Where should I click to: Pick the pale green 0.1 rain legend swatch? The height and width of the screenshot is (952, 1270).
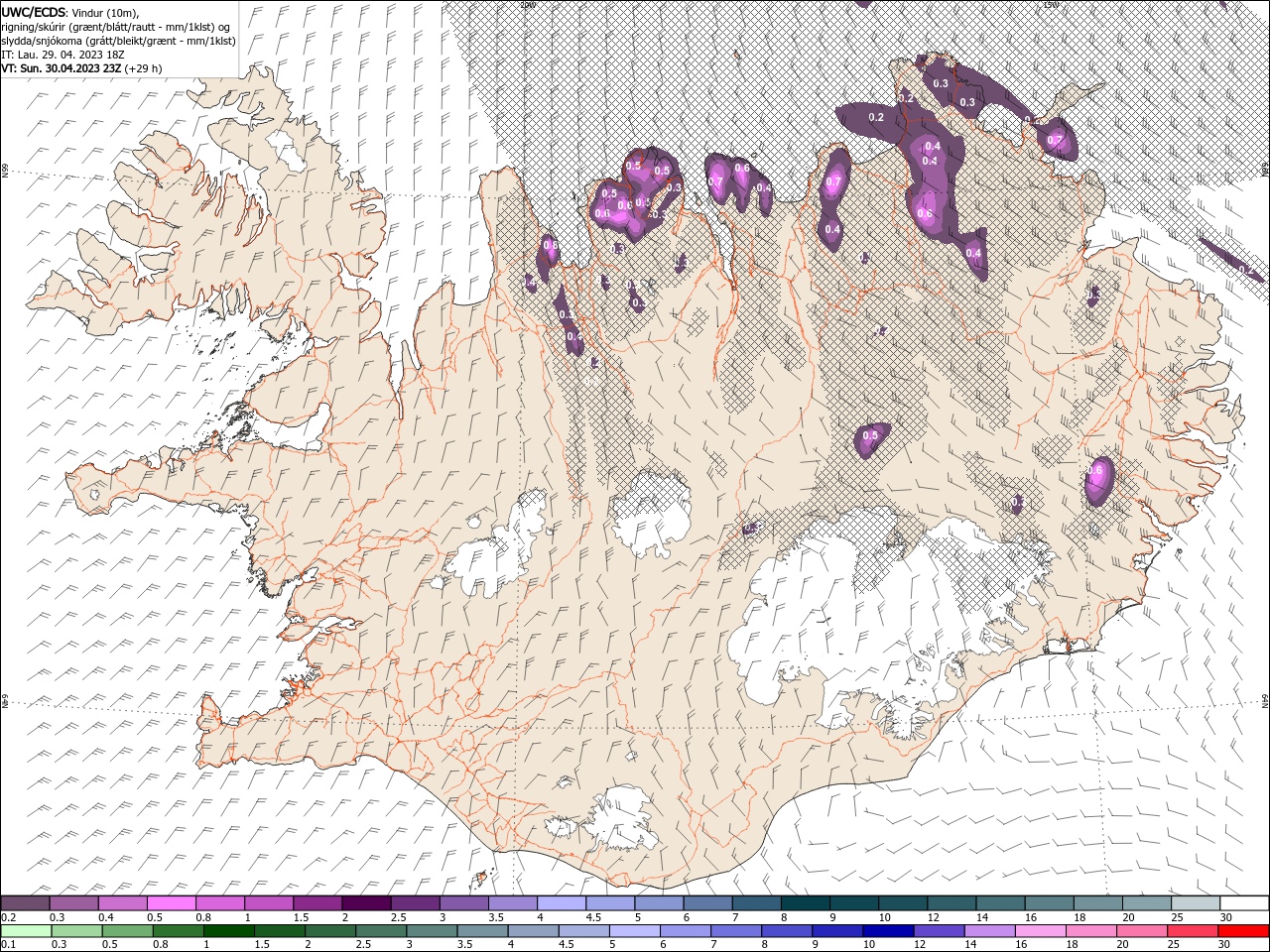point(26,931)
